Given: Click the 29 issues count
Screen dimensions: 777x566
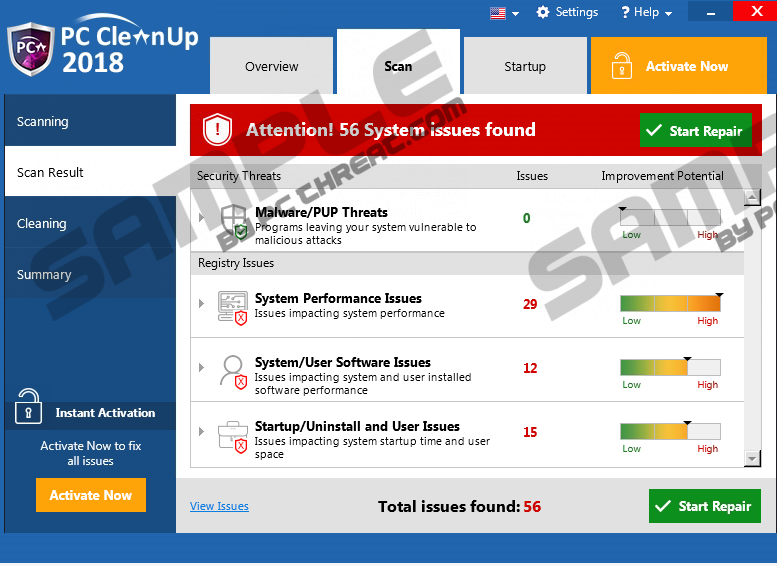Looking at the screenshot, I should coord(530,304).
